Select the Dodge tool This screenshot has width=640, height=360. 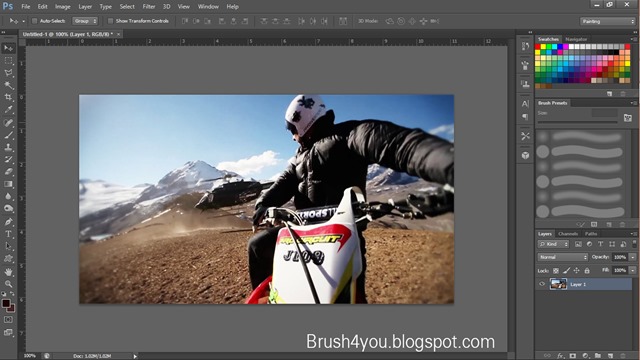click(x=8, y=209)
